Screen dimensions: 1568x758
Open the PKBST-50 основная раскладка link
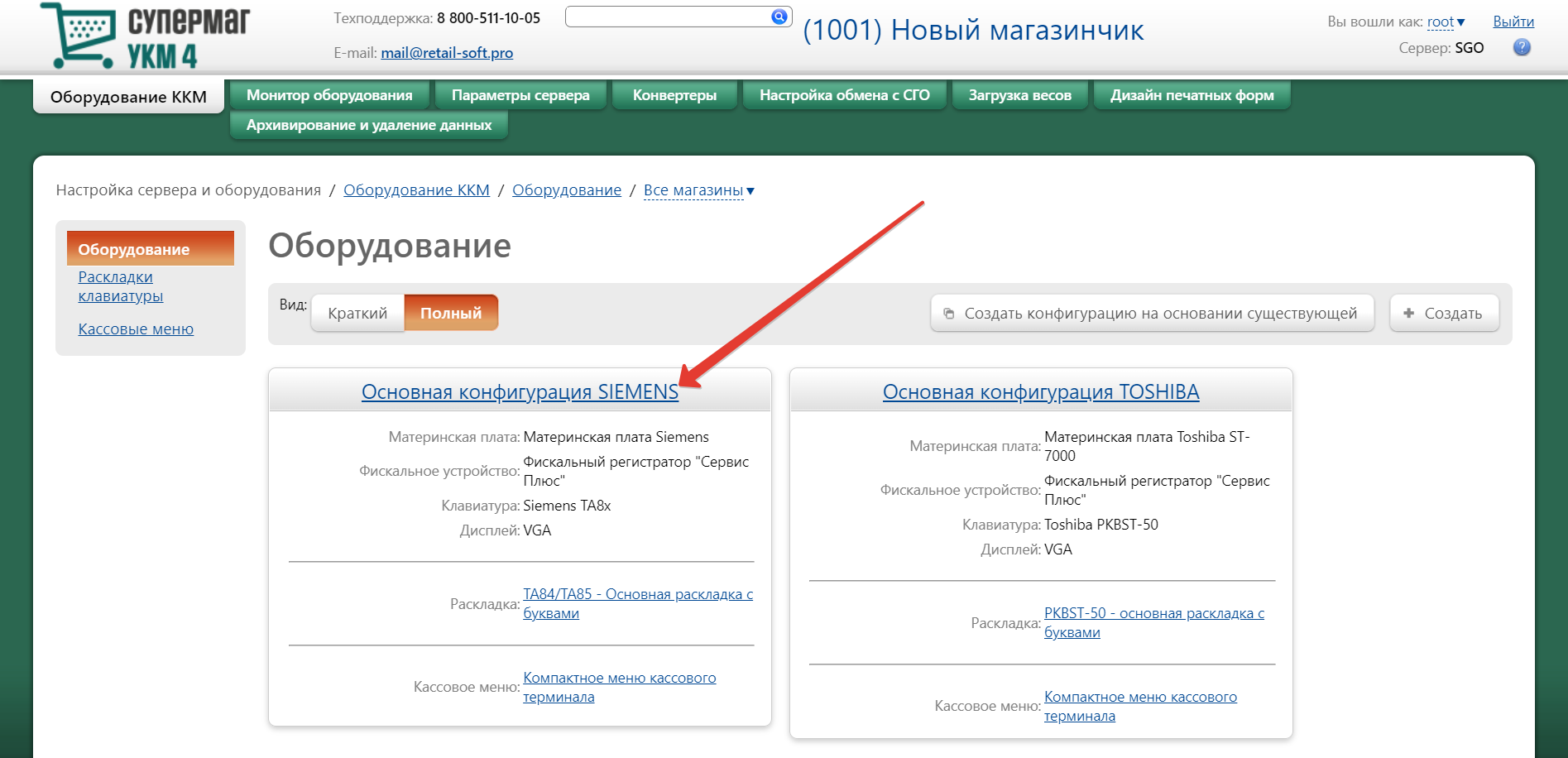pos(1154,623)
